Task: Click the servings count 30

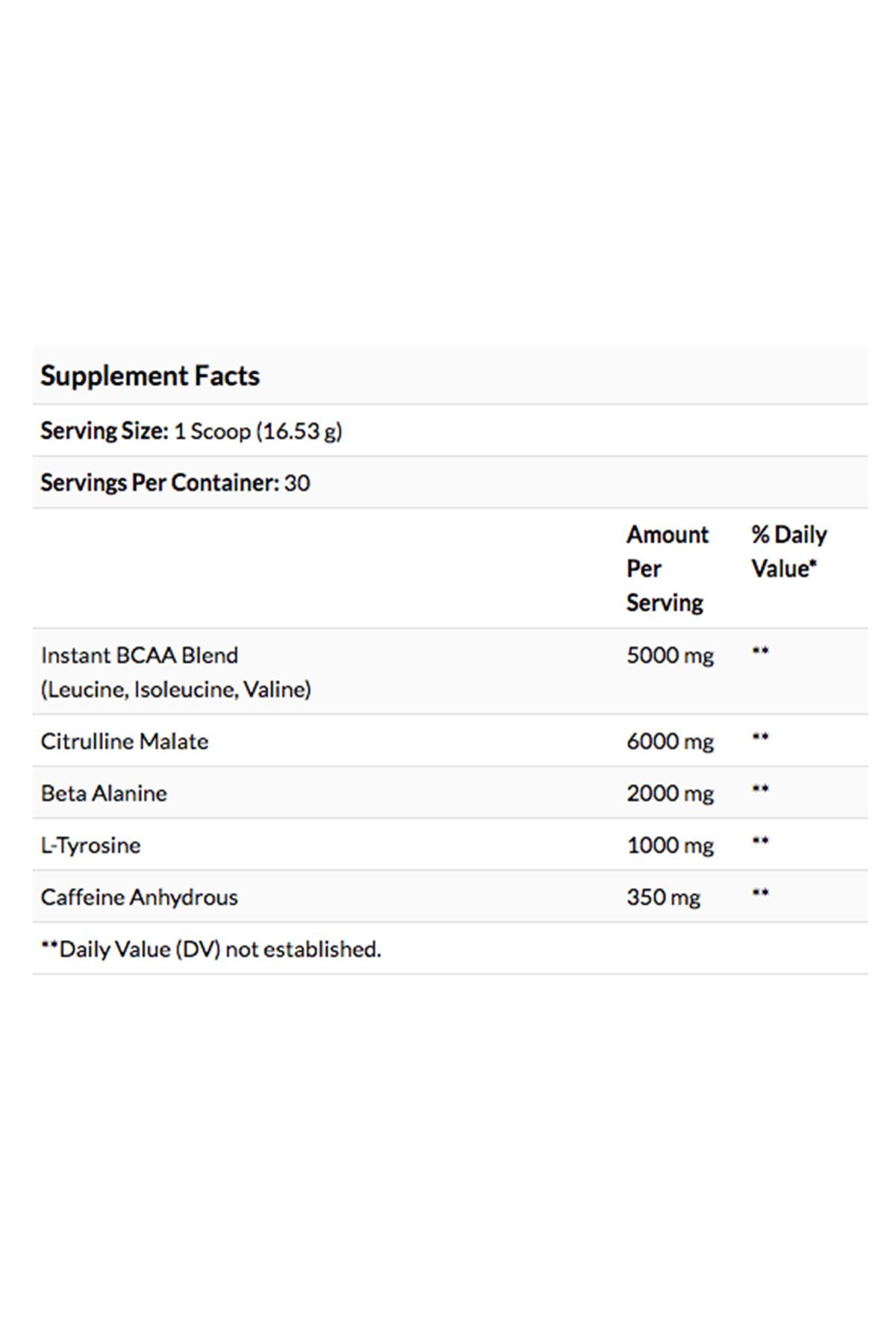Action: [x=296, y=483]
